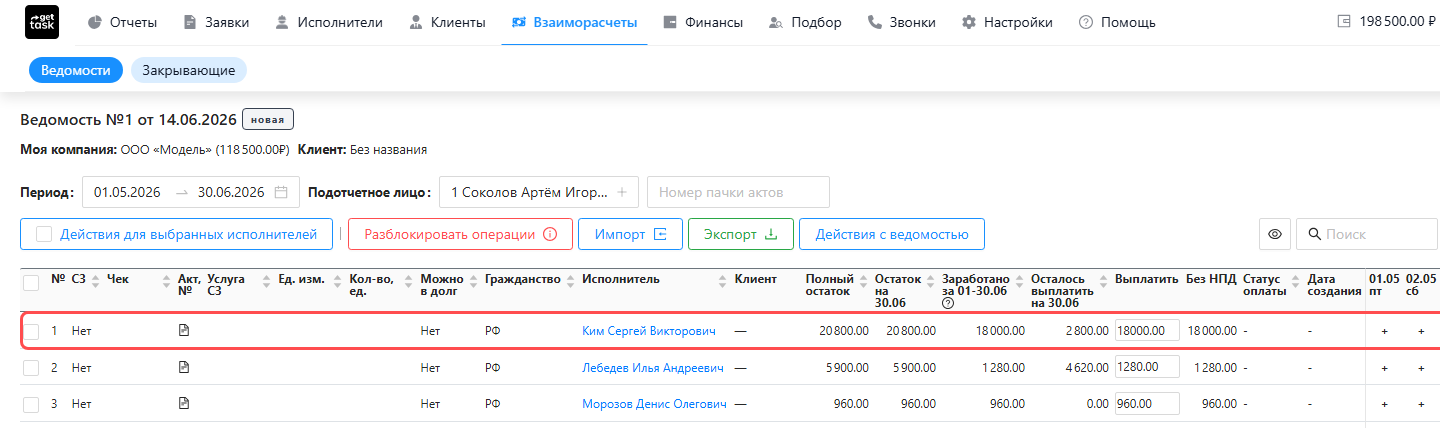The width and height of the screenshot is (1440, 428).
Task: Sort by Кол-во, ед. column arrows
Action: tap(409, 283)
